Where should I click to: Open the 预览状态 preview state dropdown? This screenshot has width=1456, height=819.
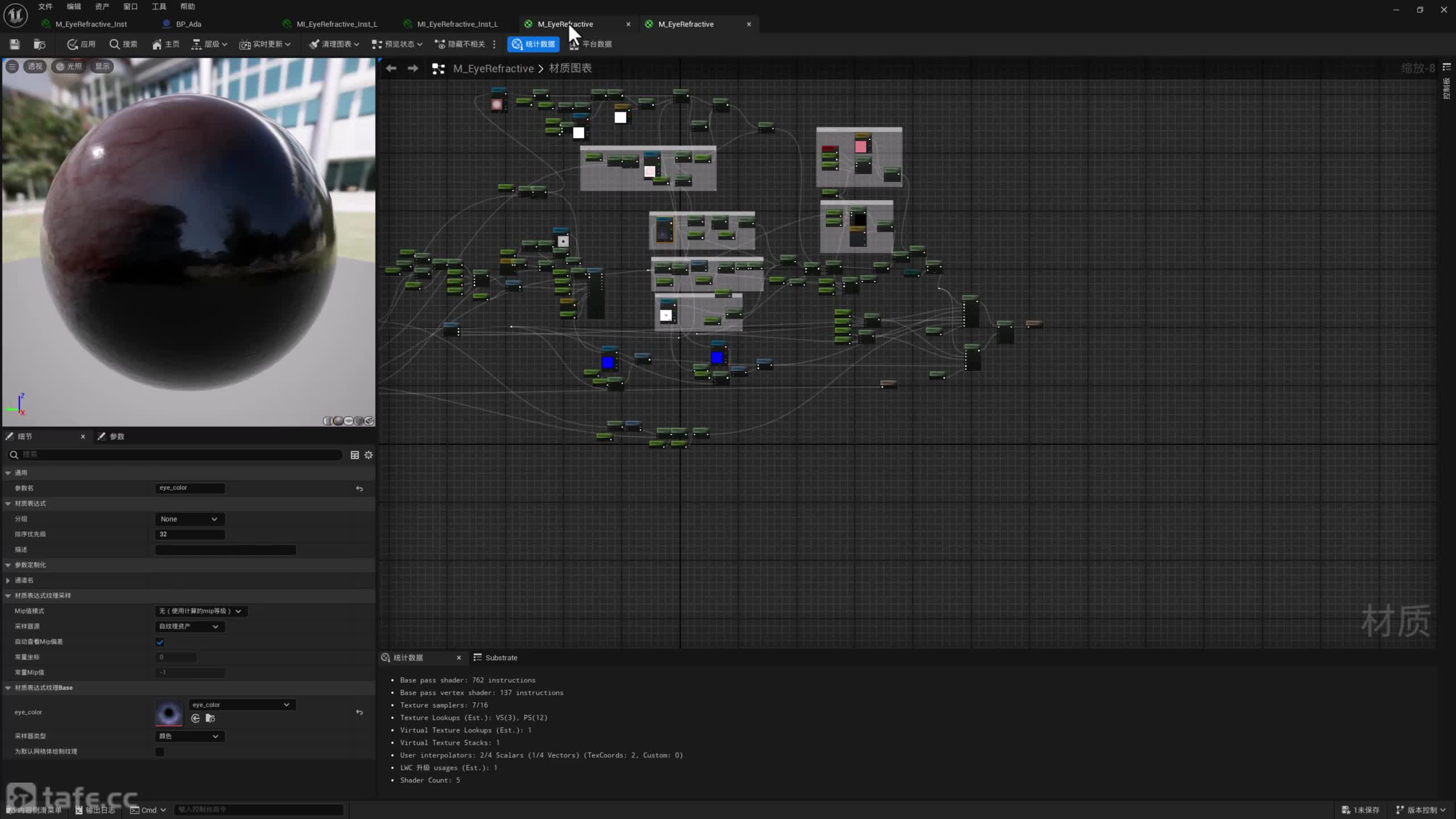(397, 44)
